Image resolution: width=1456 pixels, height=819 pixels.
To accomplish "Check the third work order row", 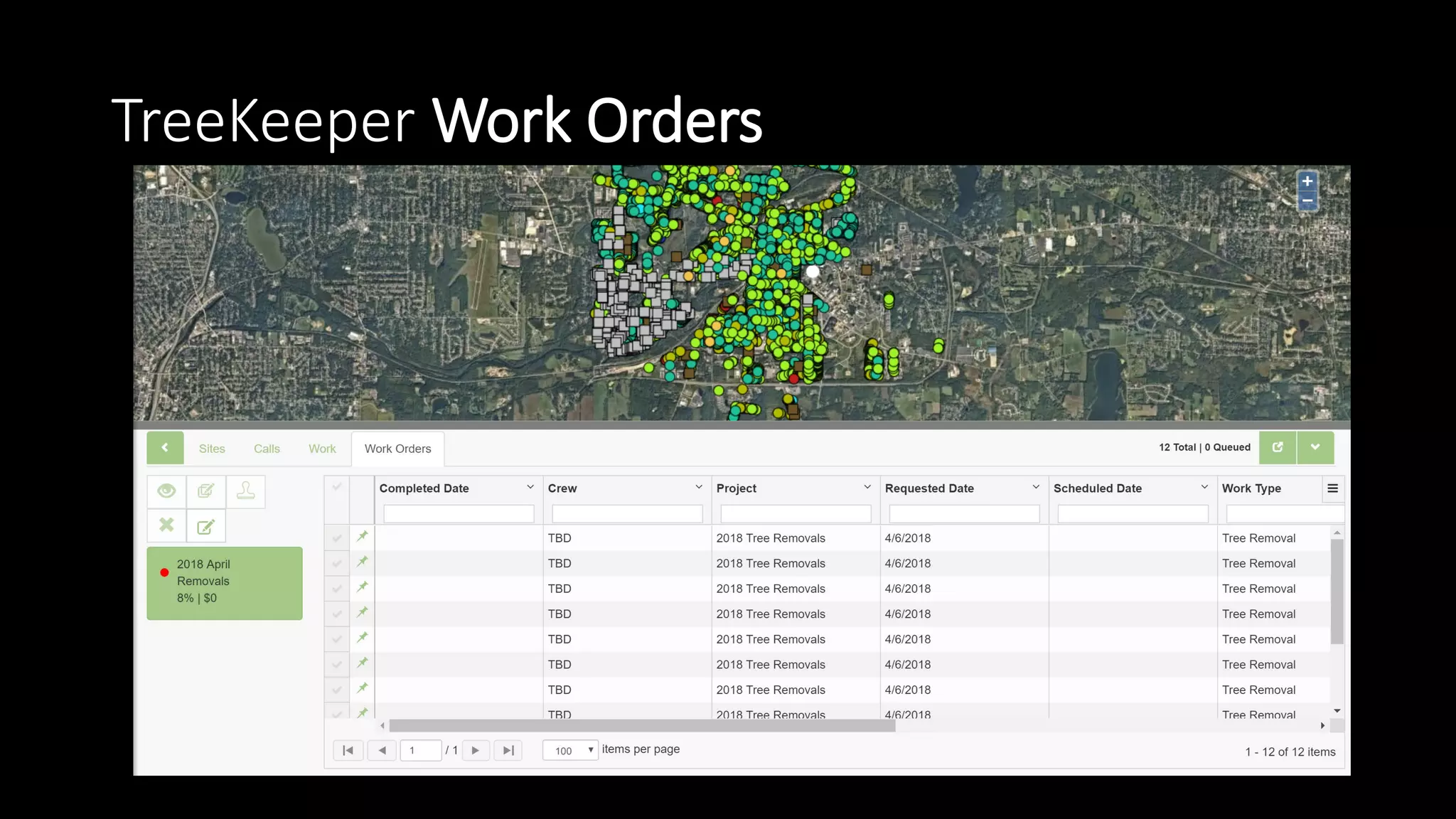I will click(x=337, y=589).
